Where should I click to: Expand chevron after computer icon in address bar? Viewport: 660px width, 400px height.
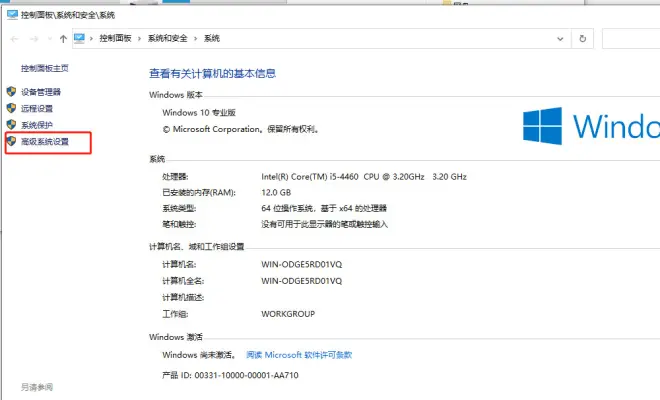(x=91, y=39)
